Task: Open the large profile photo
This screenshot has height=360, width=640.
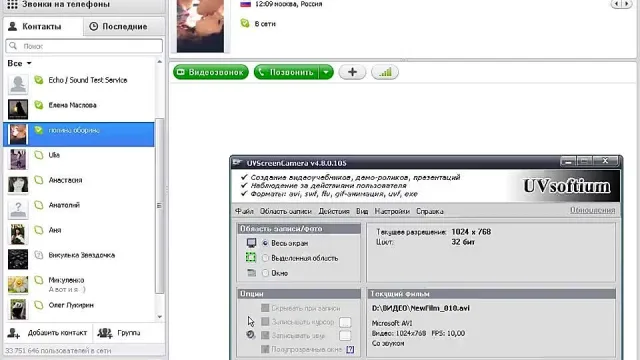Action: pyautogui.click(x=200, y=25)
